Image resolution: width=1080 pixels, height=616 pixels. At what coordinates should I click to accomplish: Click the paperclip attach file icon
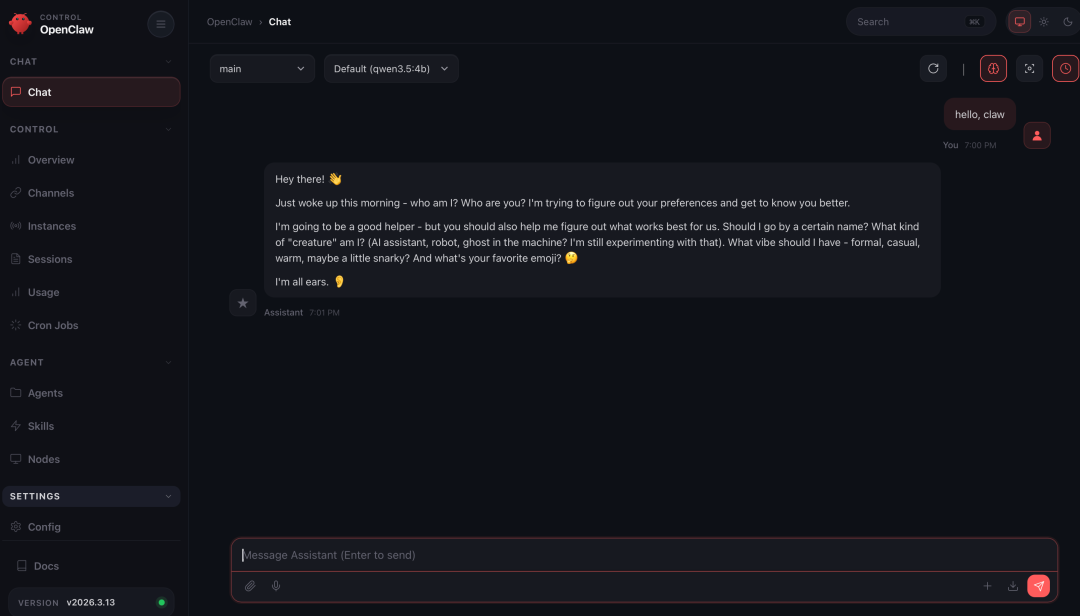click(250, 586)
